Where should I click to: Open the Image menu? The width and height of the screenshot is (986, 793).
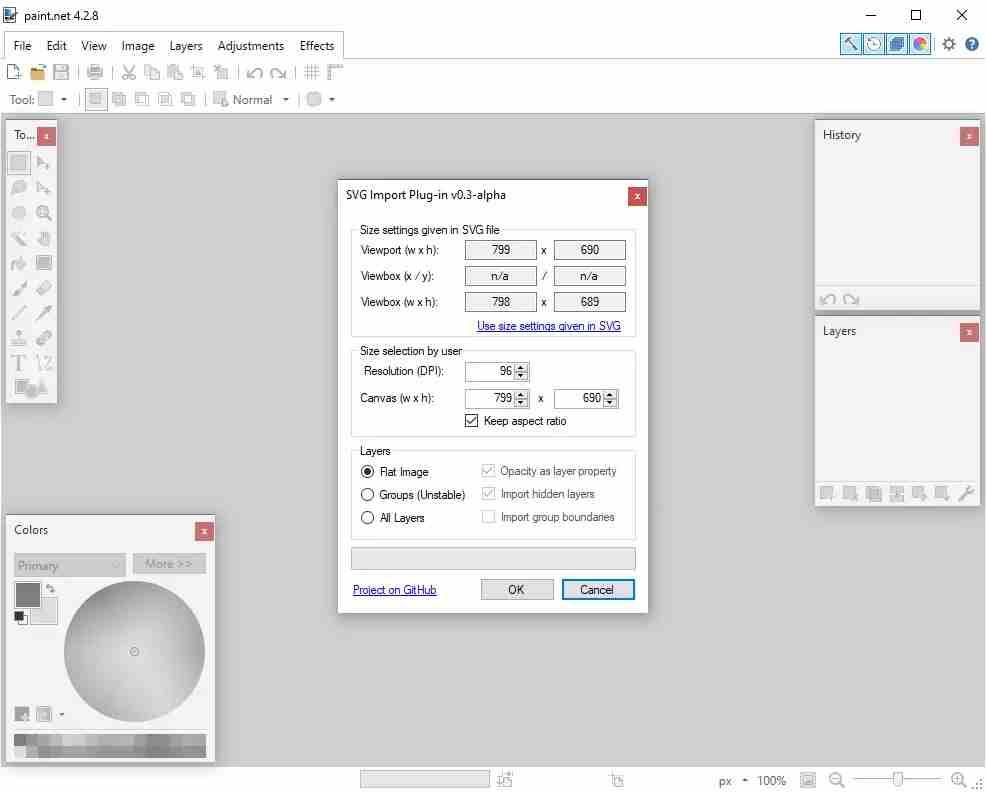click(138, 46)
